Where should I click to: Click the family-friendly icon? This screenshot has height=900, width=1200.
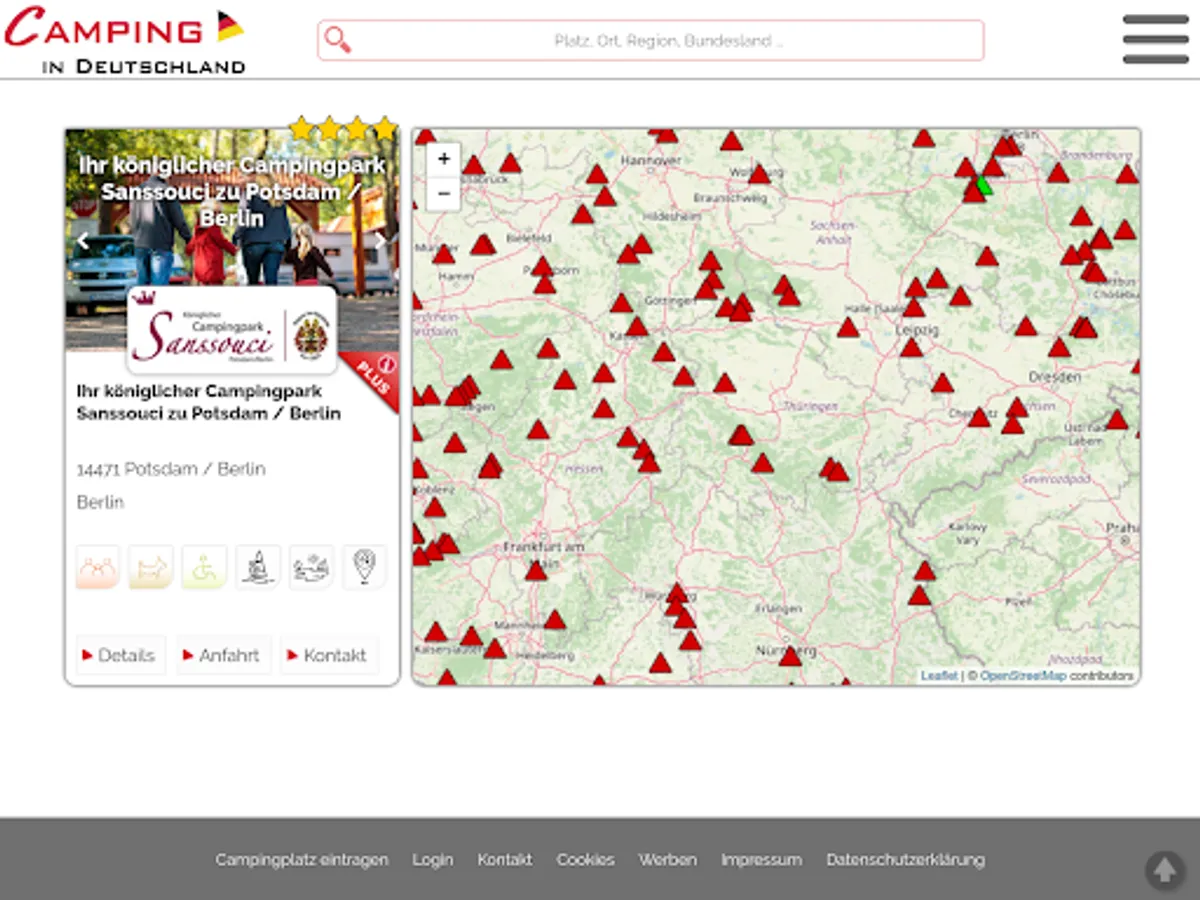coord(97,567)
